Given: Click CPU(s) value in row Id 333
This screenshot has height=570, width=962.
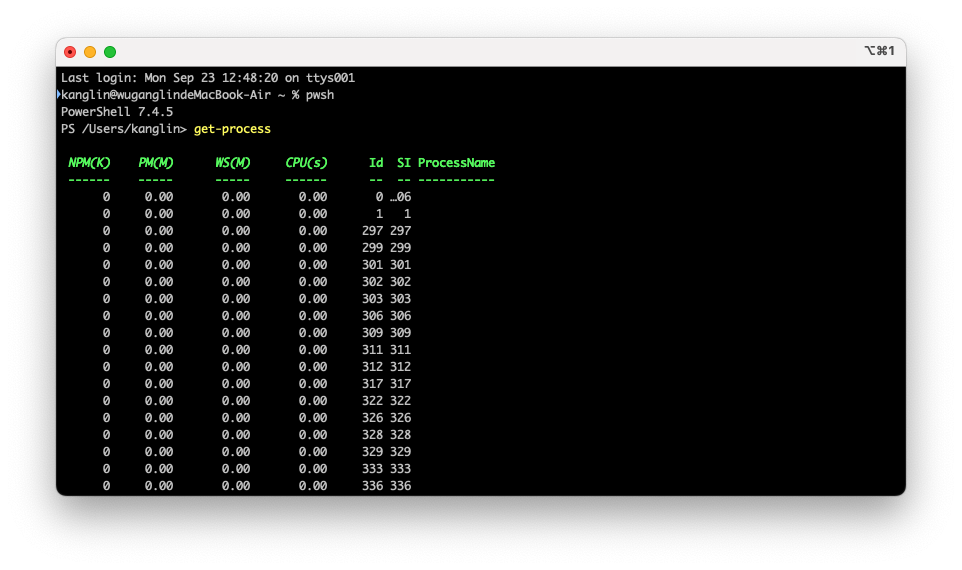Looking at the screenshot, I should (x=313, y=469).
